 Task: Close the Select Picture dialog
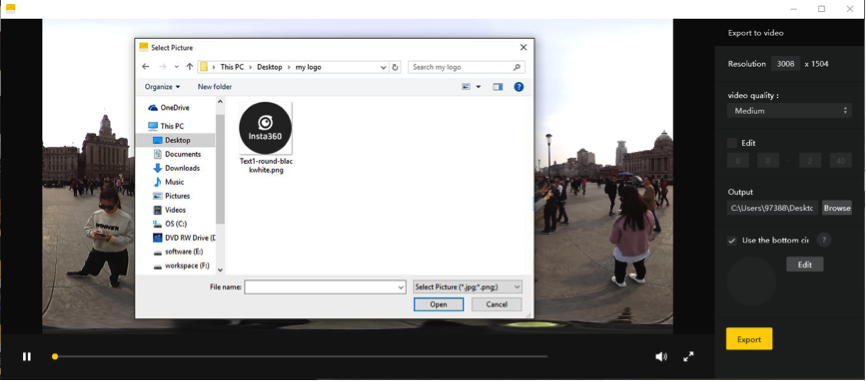[523, 47]
